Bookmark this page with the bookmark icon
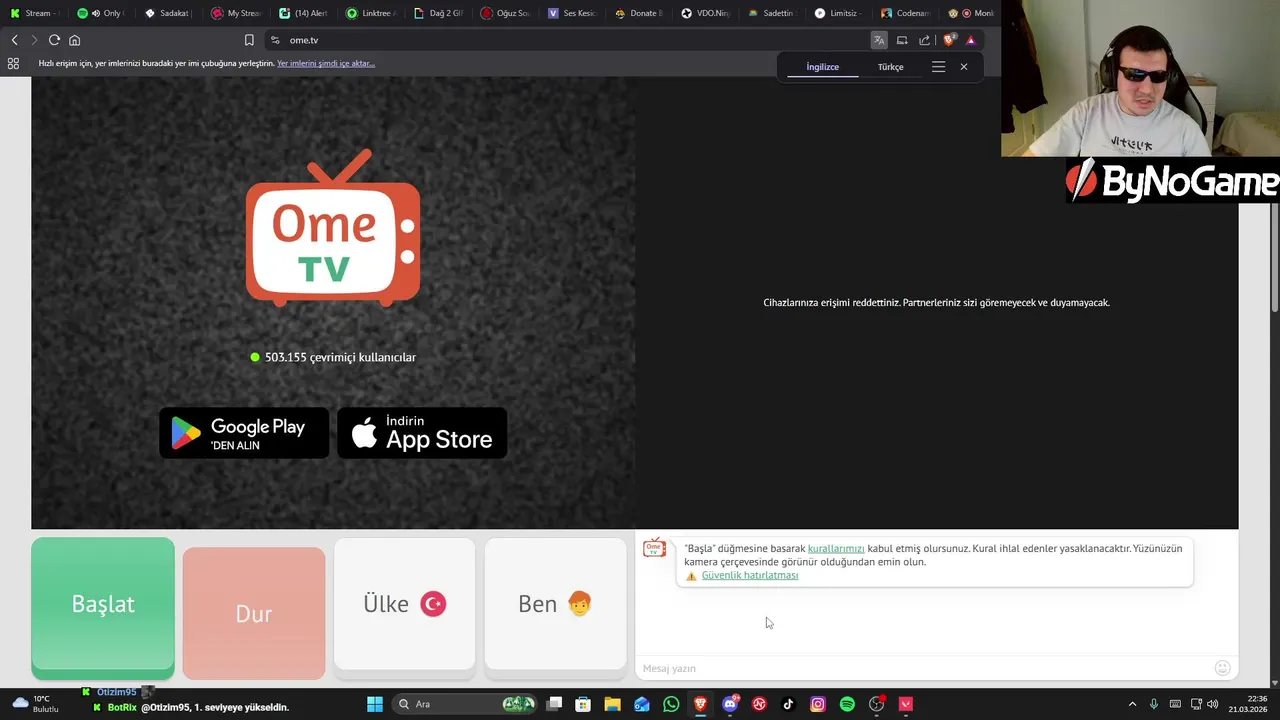Viewport: 1280px width, 720px height. (249, 40)
